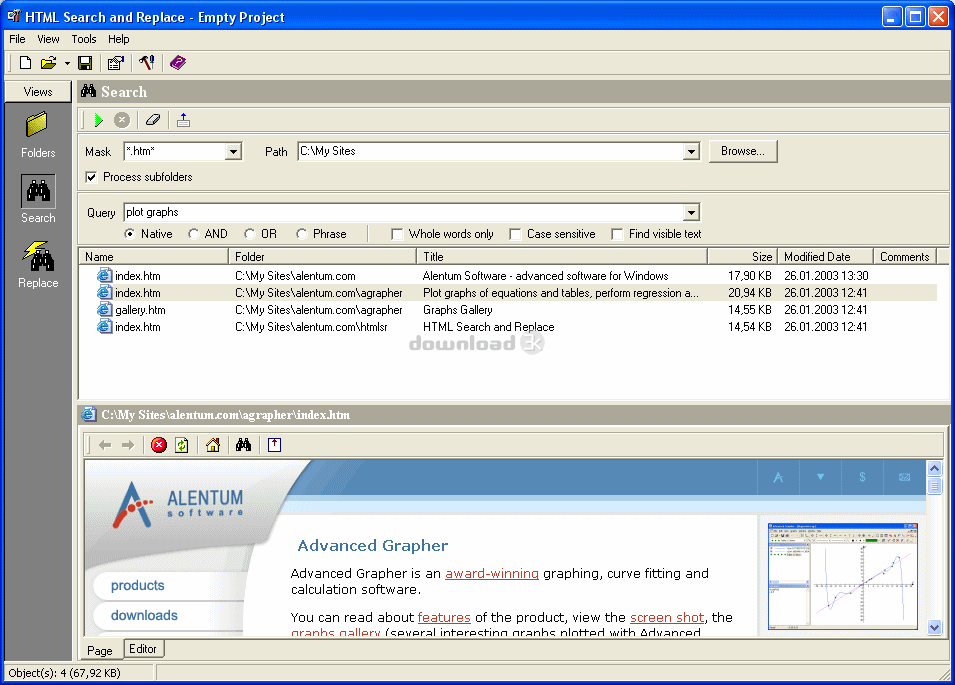Follow the features link
Viewport: 955px width, 685px height.
(444, 617)
